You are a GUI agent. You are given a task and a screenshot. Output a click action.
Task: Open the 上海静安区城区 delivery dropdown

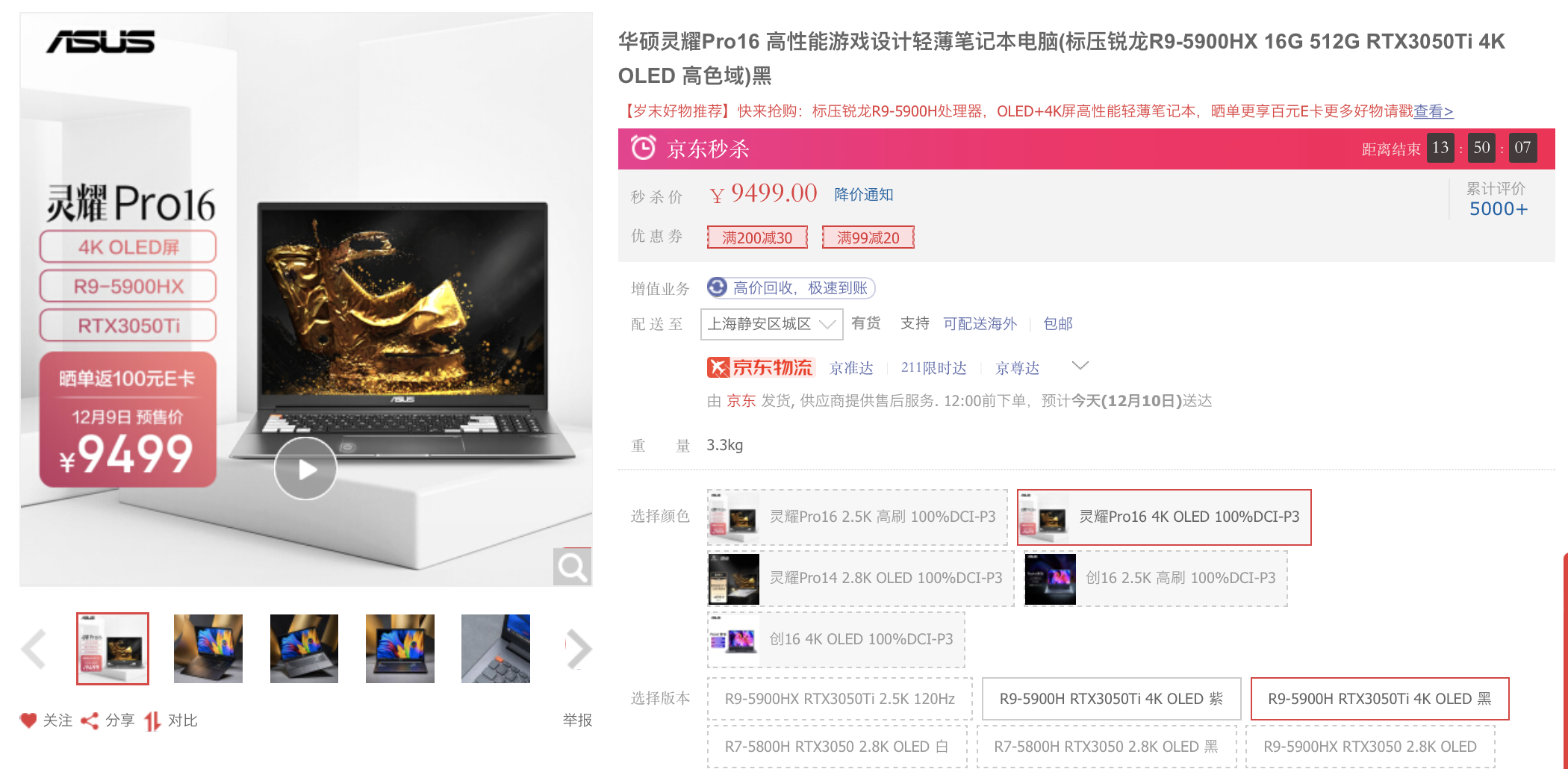tap(772, 324)
